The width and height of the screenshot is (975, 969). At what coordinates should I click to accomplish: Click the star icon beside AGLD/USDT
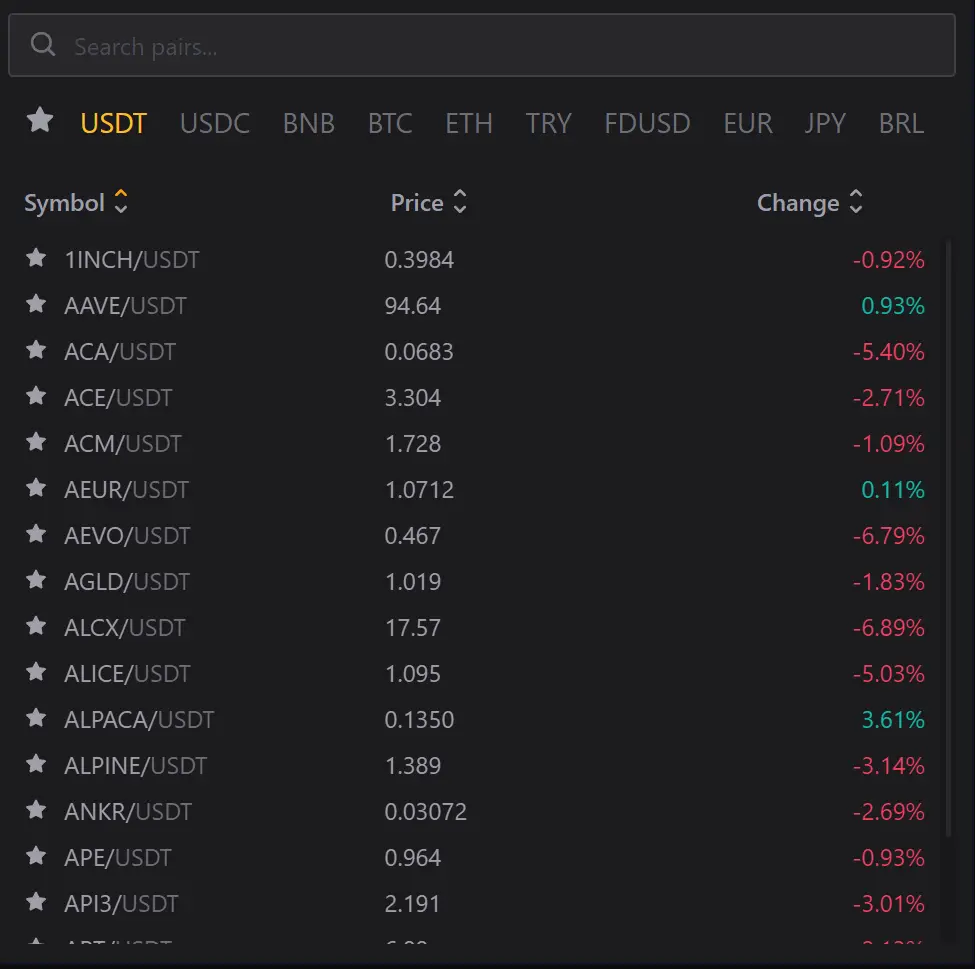[x=36, y=581]
